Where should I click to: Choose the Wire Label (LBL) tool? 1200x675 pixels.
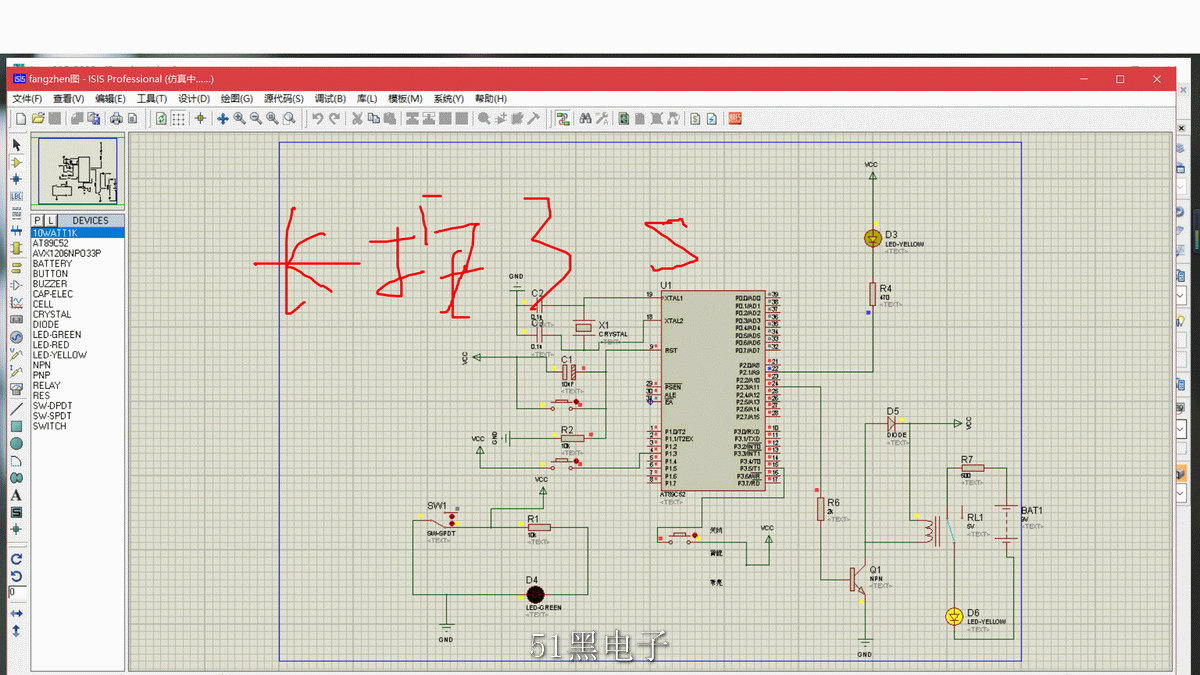(x=16, y=196)
